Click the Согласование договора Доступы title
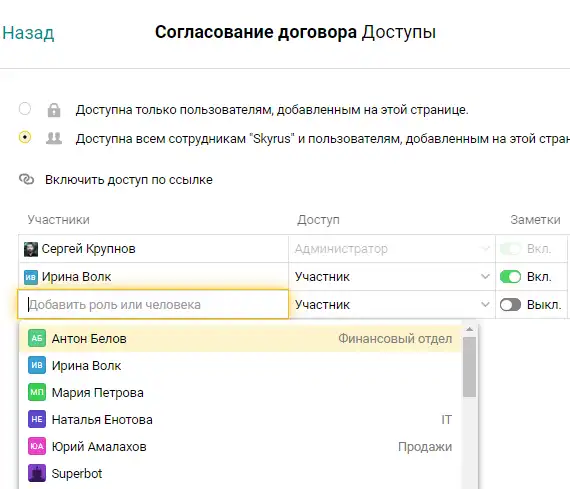 [295, 32]
